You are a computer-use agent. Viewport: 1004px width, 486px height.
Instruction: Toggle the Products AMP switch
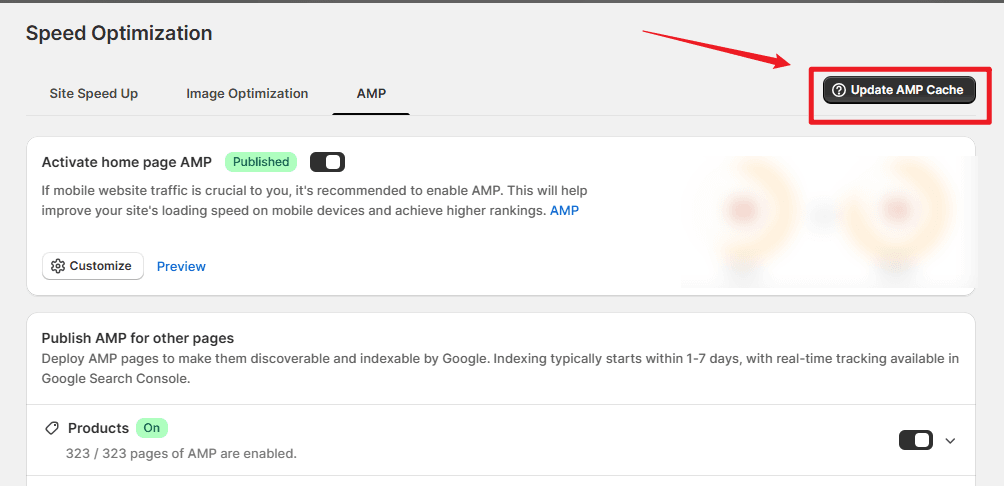(916, 441)
